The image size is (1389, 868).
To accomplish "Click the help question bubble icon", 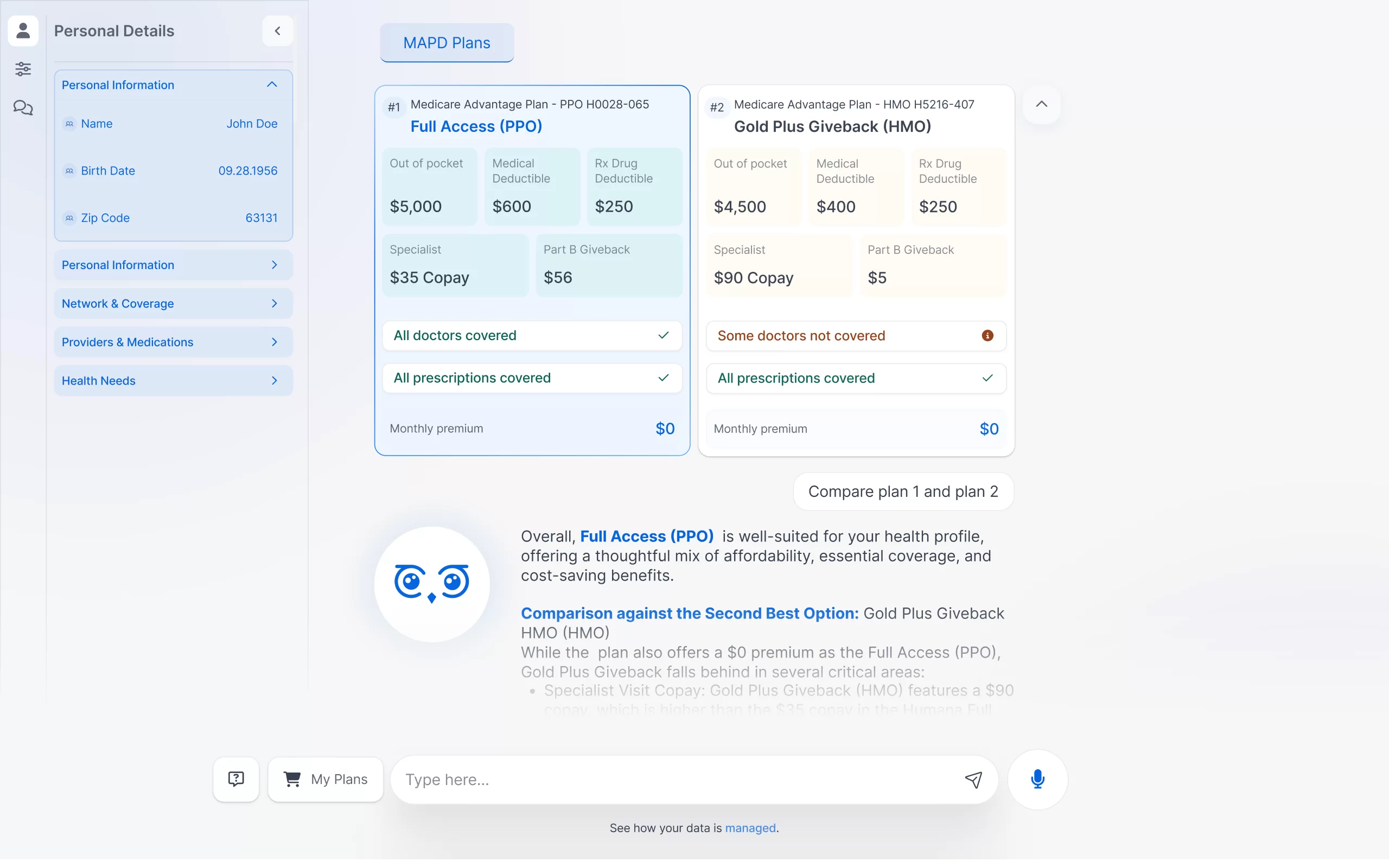I will [x=236, y=779].
